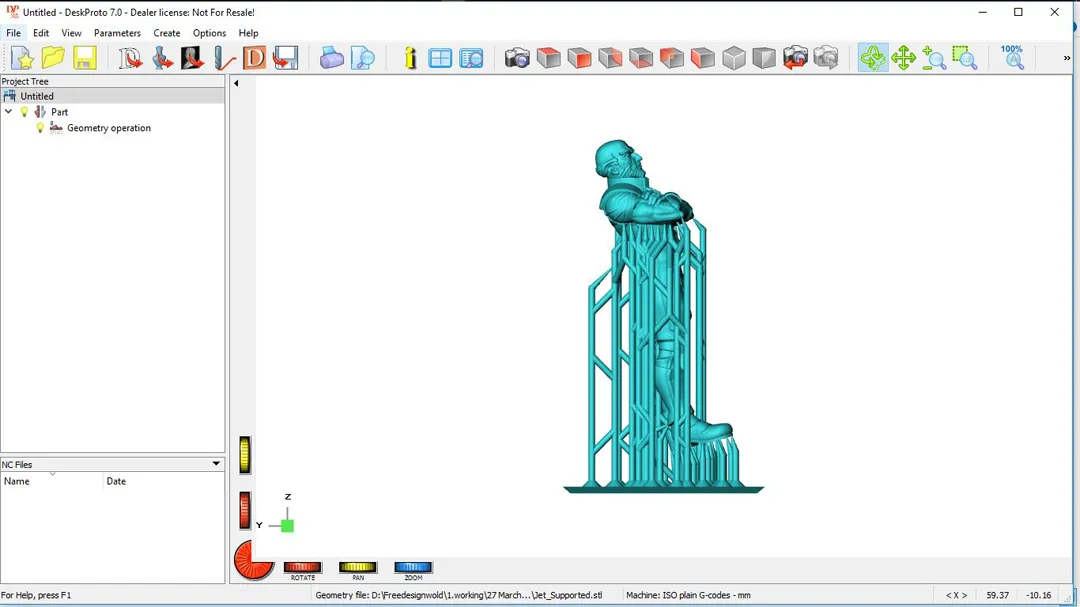
Task: Open a project with the yellow folder icon
Action: tap(53, 58)
